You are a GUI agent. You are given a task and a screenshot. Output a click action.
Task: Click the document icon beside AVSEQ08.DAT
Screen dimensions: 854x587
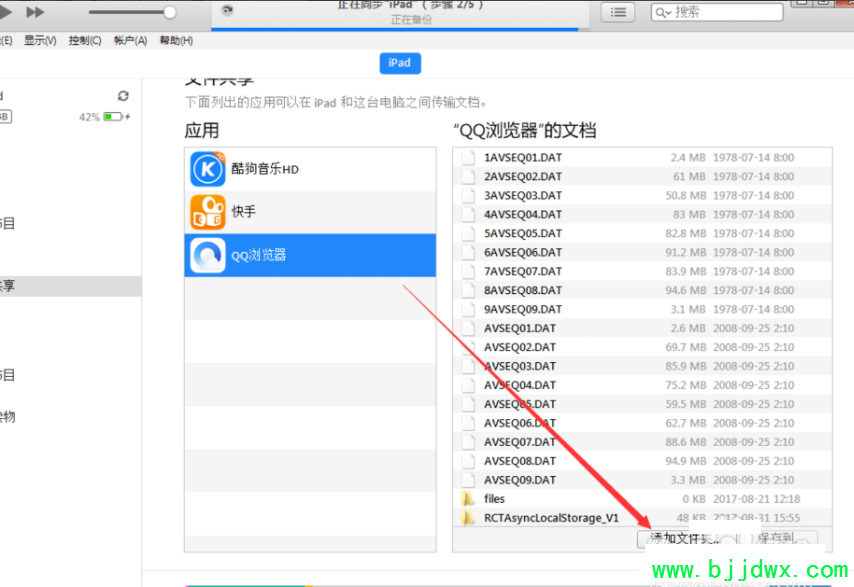tap(468, 461)
